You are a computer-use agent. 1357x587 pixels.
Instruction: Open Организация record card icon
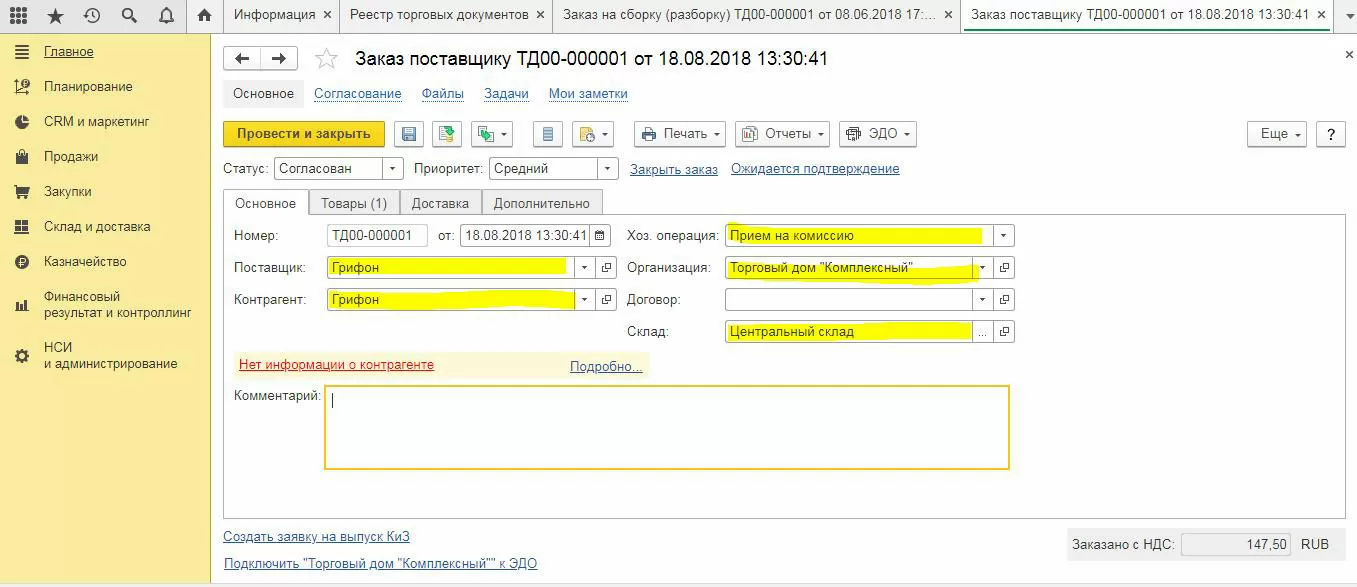[x=1005, y=268]
